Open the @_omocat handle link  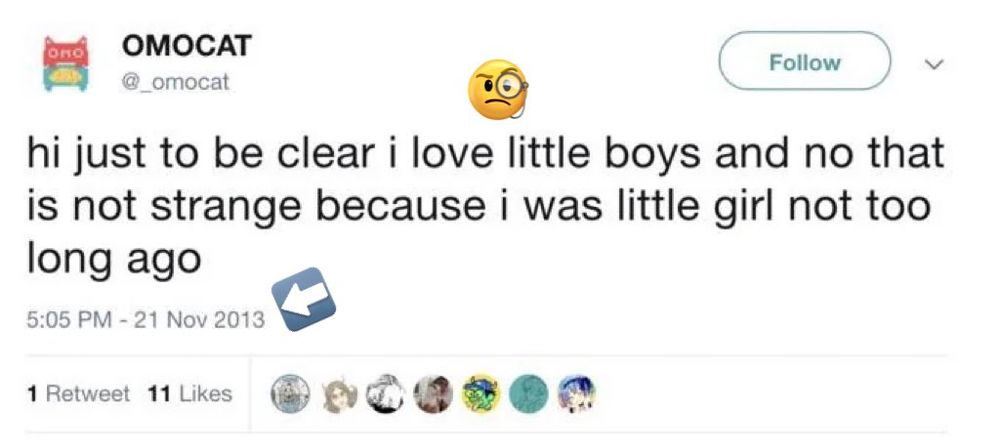(175, 83)
